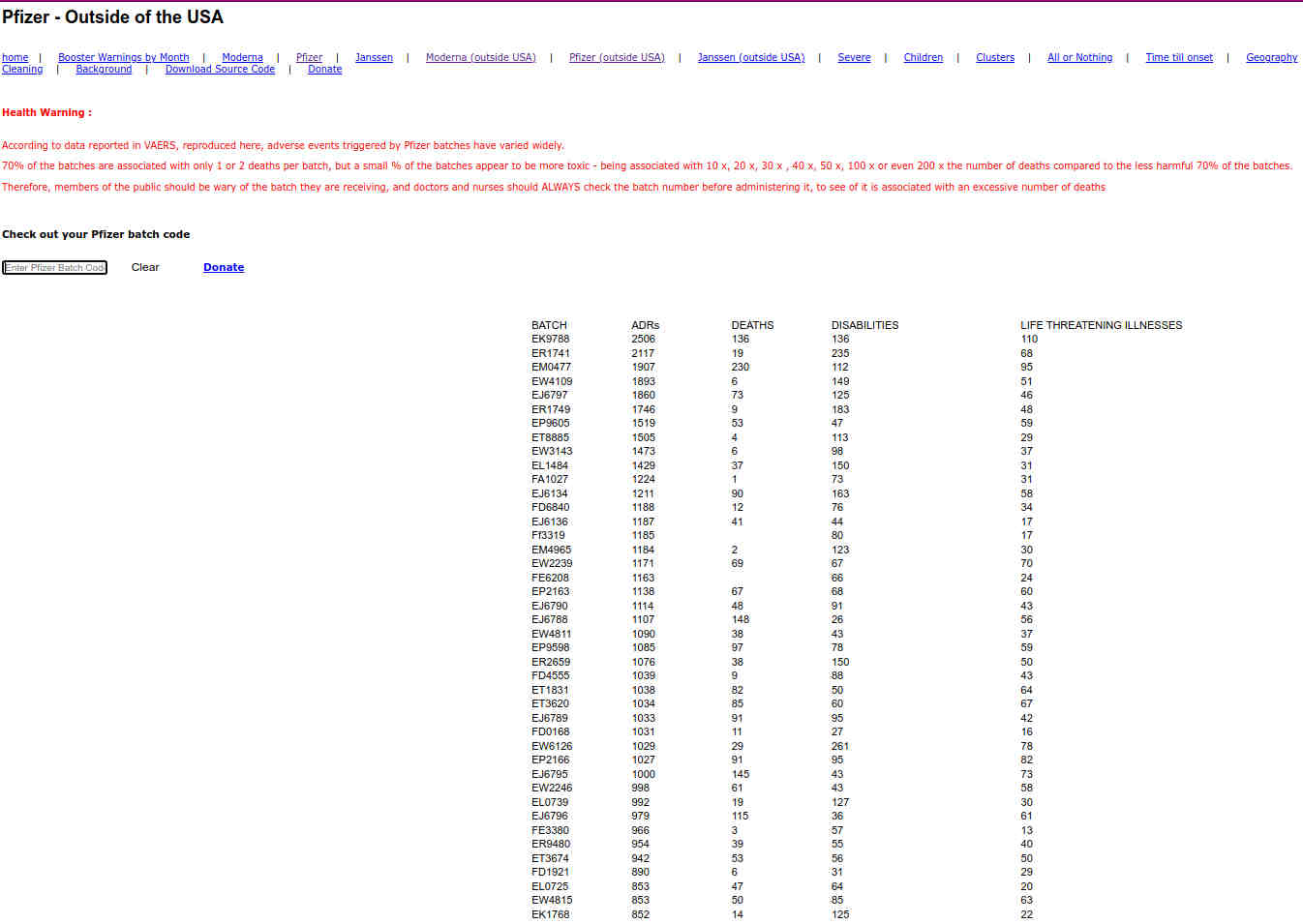Select batch code FA1027
The image size is (1303, 924).
pos(550,480)
